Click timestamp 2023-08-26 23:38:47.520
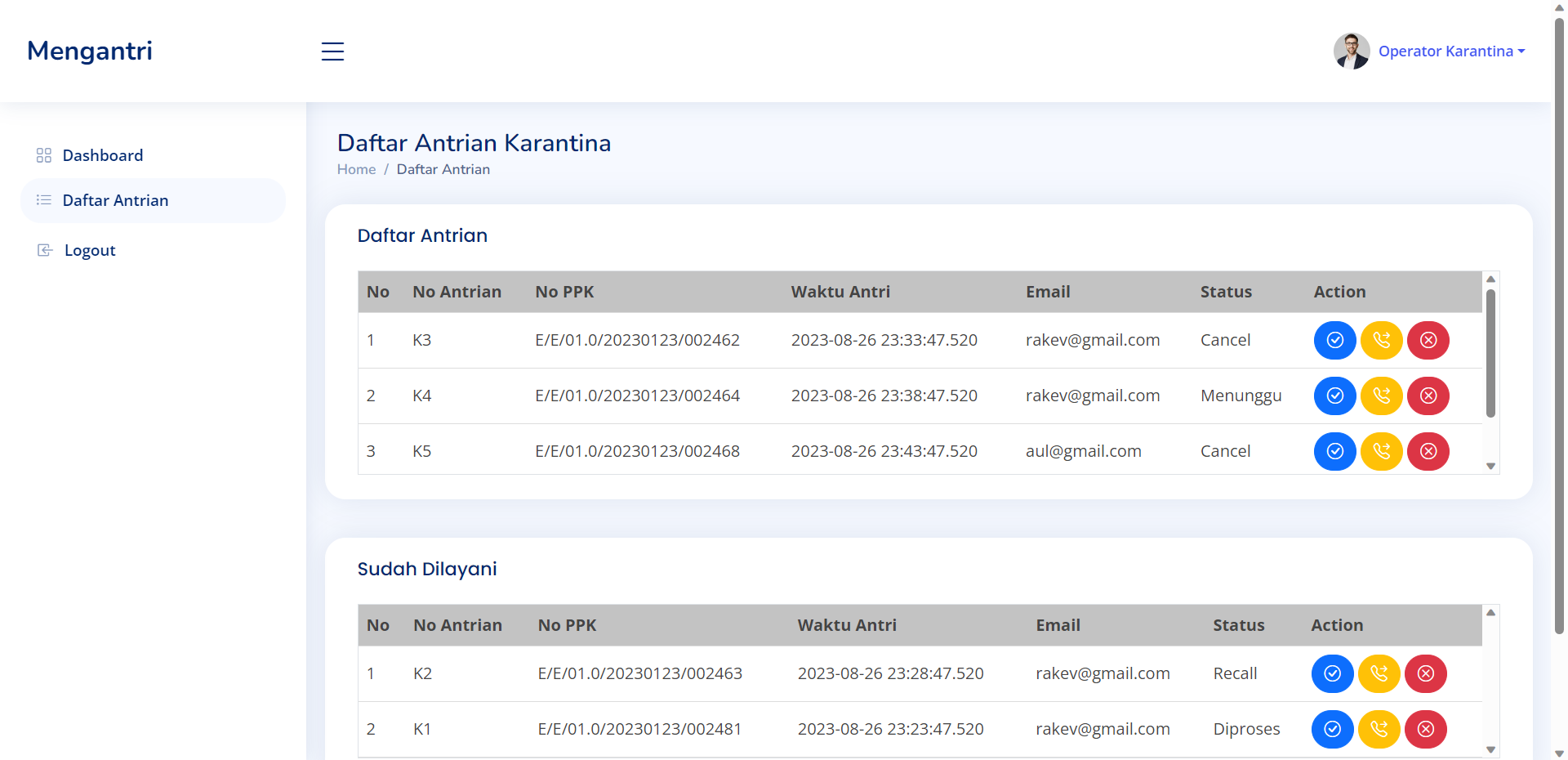1568x760 pixels. 884,396
